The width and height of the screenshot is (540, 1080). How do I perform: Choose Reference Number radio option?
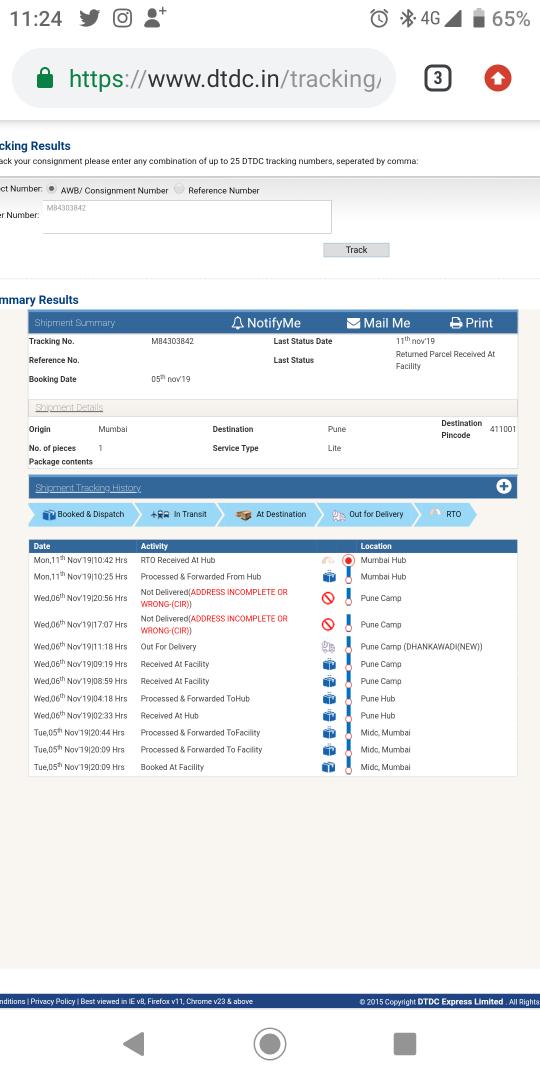click(179, 189)
